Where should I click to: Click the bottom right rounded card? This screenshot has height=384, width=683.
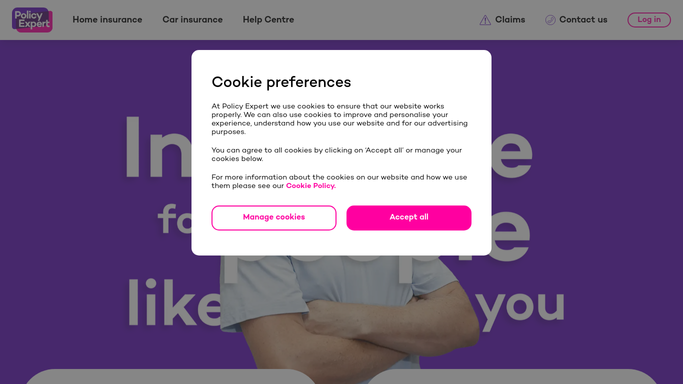(512, 377)
